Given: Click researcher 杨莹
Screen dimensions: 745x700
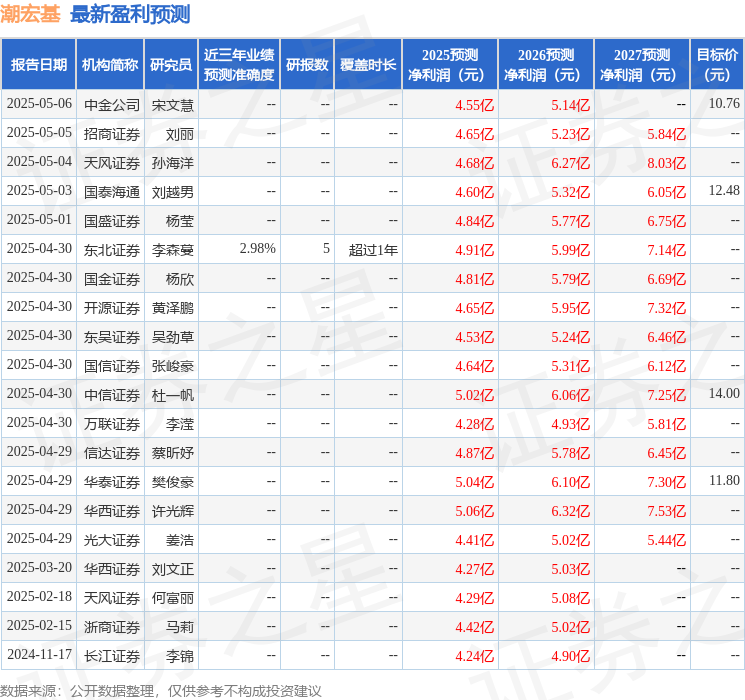Looking at the screenshot, I should pos(180,221).
